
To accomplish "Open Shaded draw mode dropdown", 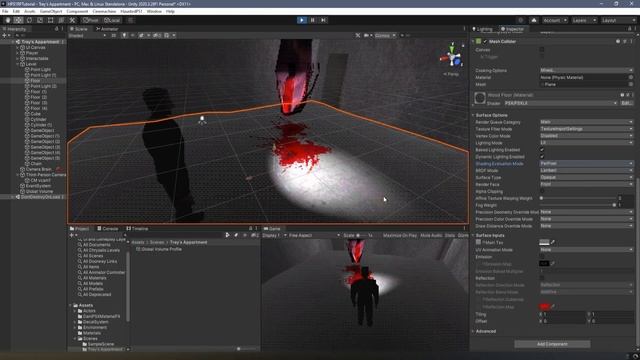I will coord(87,36).
